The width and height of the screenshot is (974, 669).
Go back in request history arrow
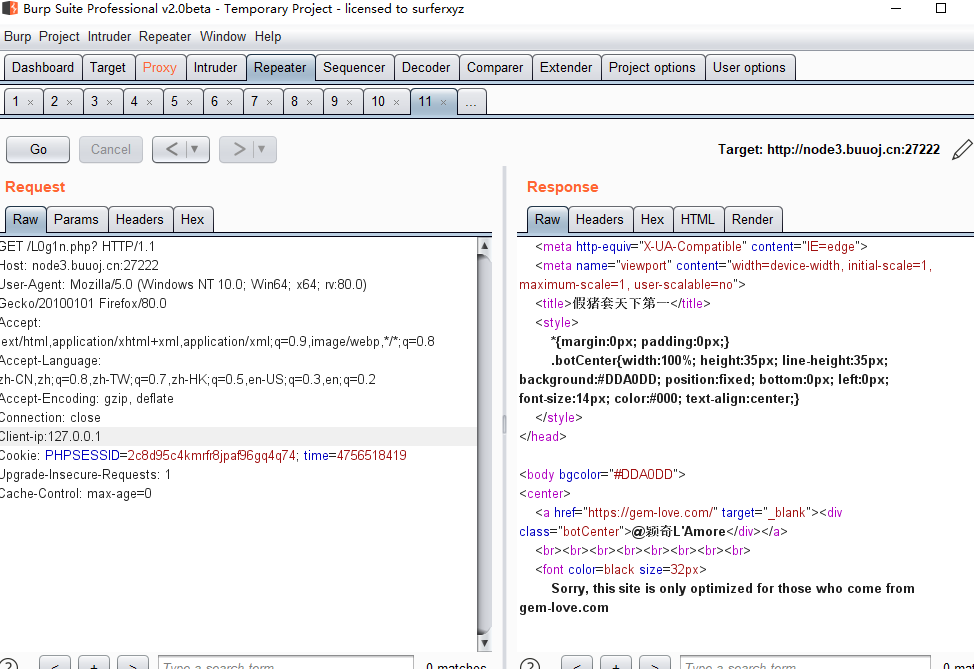(x=171, y=149)
